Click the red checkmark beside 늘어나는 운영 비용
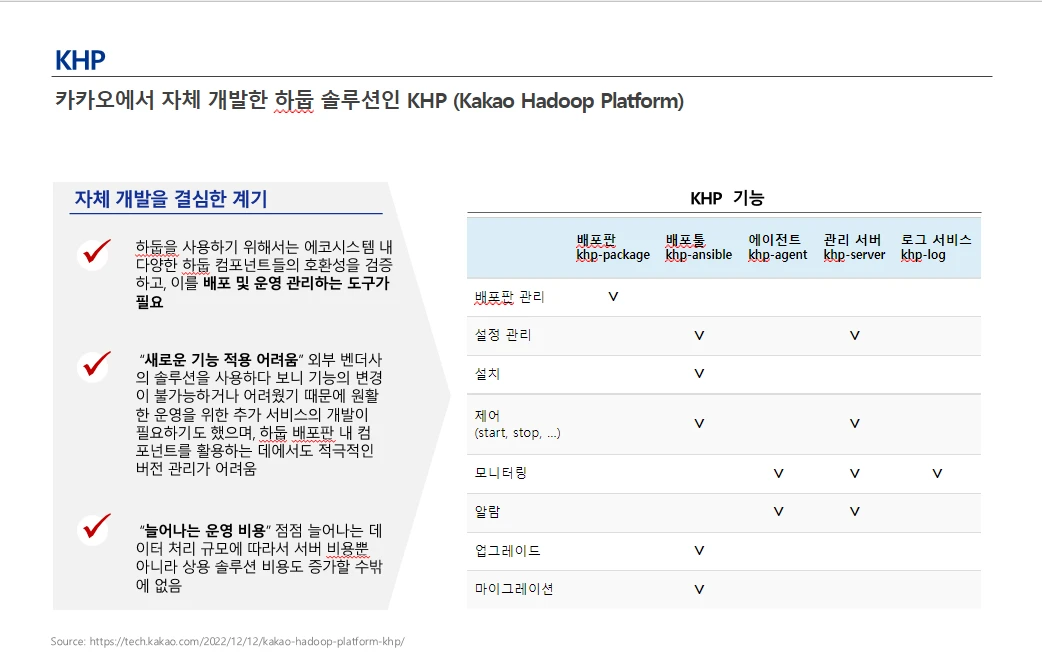Viewport: 1042px width, 661px height. [x=96, y=527]
